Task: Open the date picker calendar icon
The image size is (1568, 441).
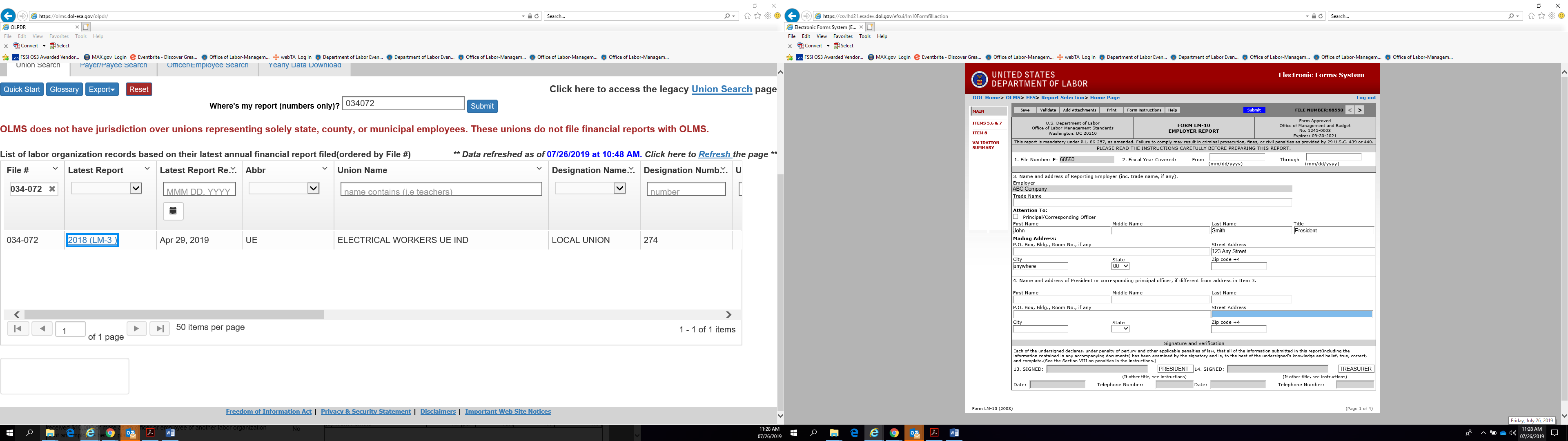Action: (173, 211)
